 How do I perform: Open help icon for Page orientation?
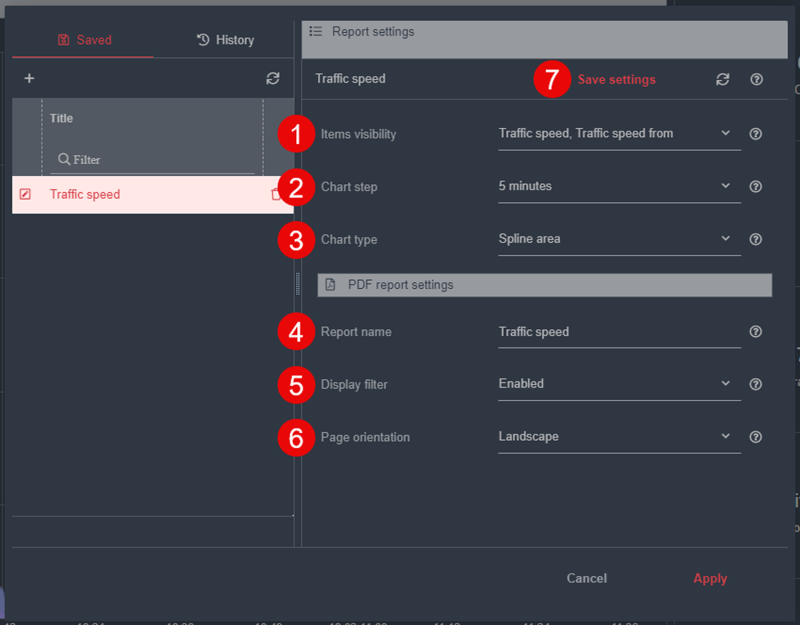(756, 437)
